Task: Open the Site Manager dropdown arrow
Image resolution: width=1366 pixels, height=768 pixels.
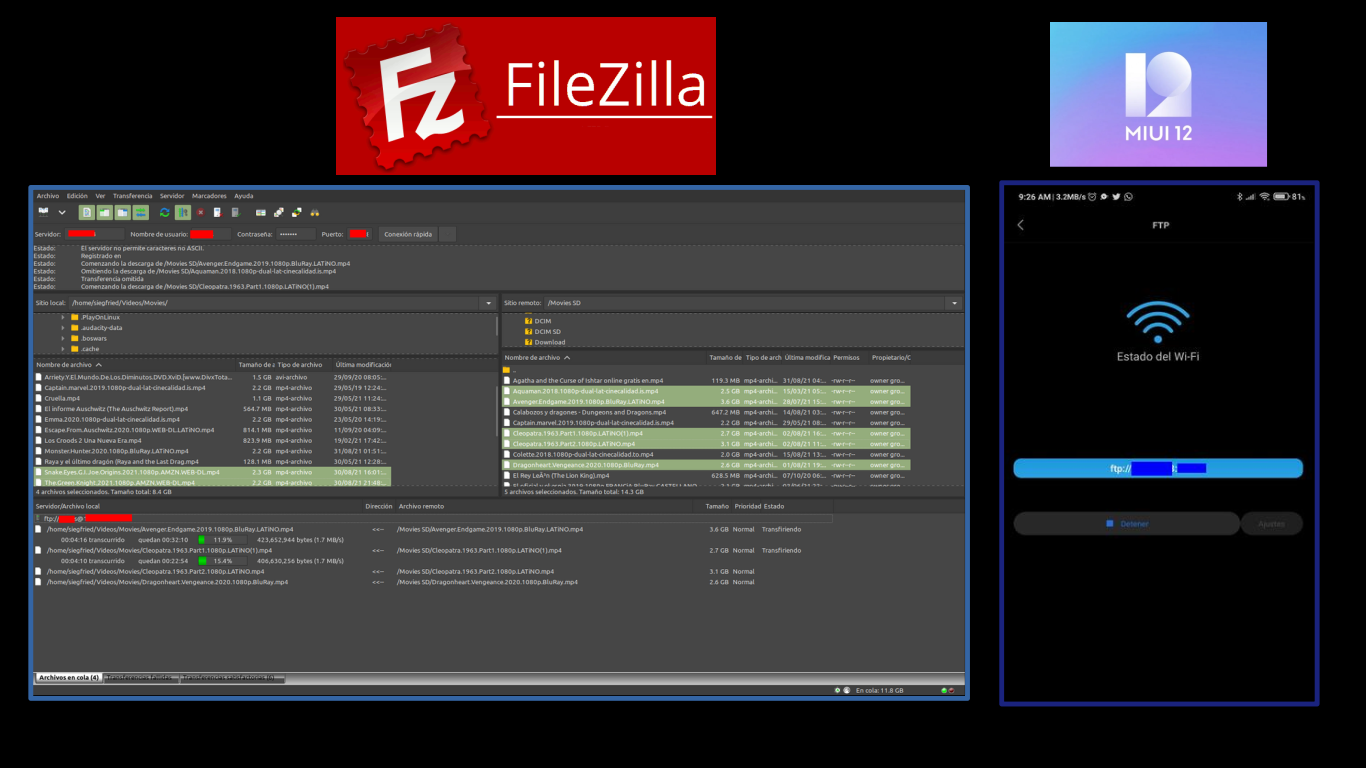Action: (62, 212)
